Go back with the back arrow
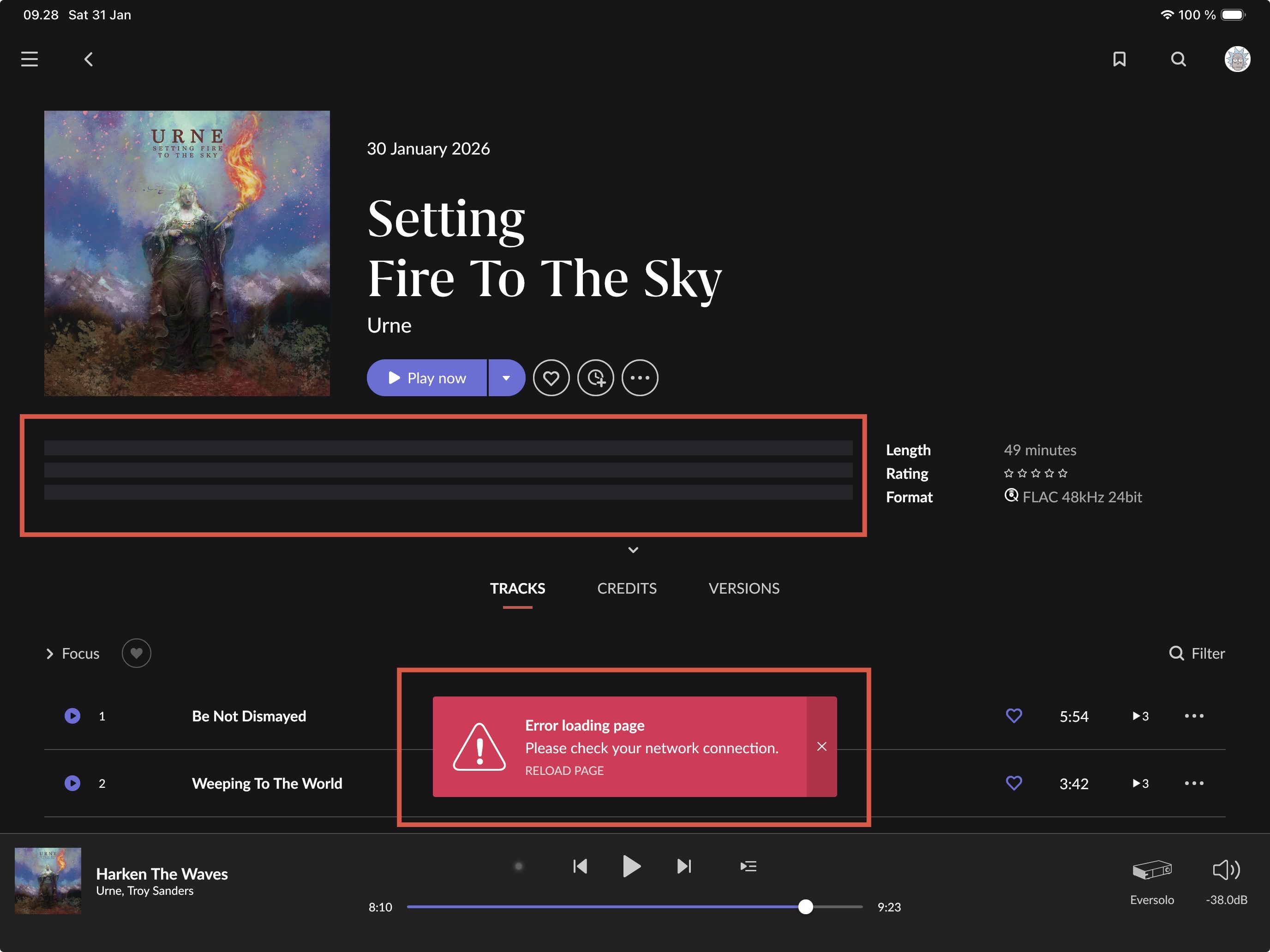1270x952 pixels. (x=89, y=59)
